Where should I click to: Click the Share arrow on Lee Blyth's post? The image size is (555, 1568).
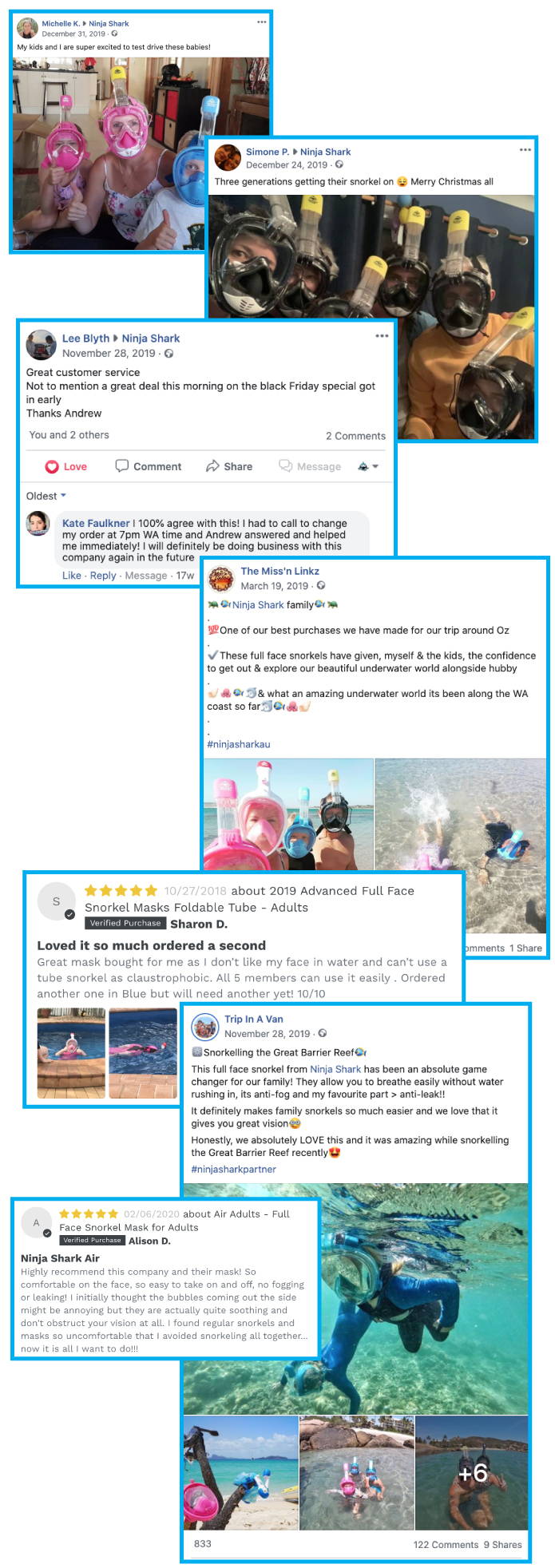coord(212,466)
